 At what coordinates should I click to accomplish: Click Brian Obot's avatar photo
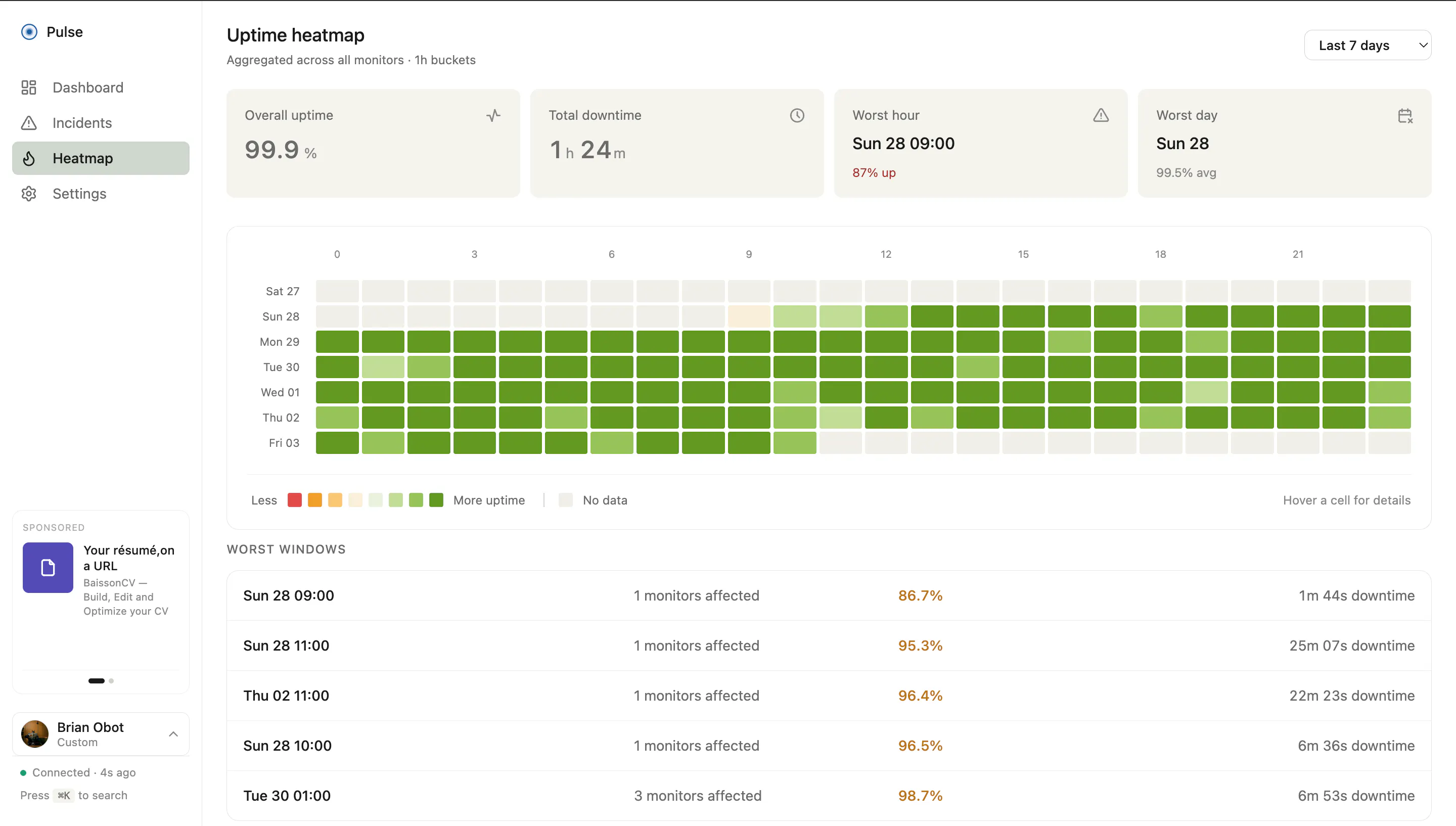click(35, 734)
